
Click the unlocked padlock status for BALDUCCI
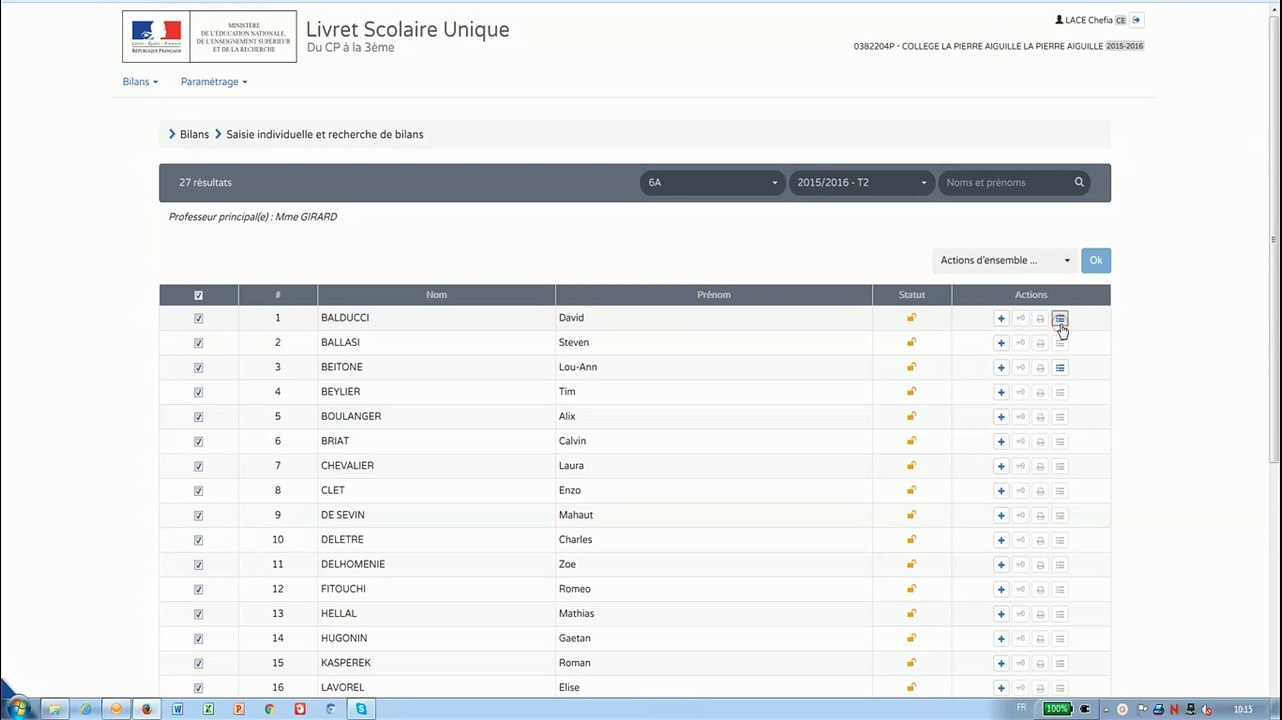pyautogui.click(x=911, y=318)
